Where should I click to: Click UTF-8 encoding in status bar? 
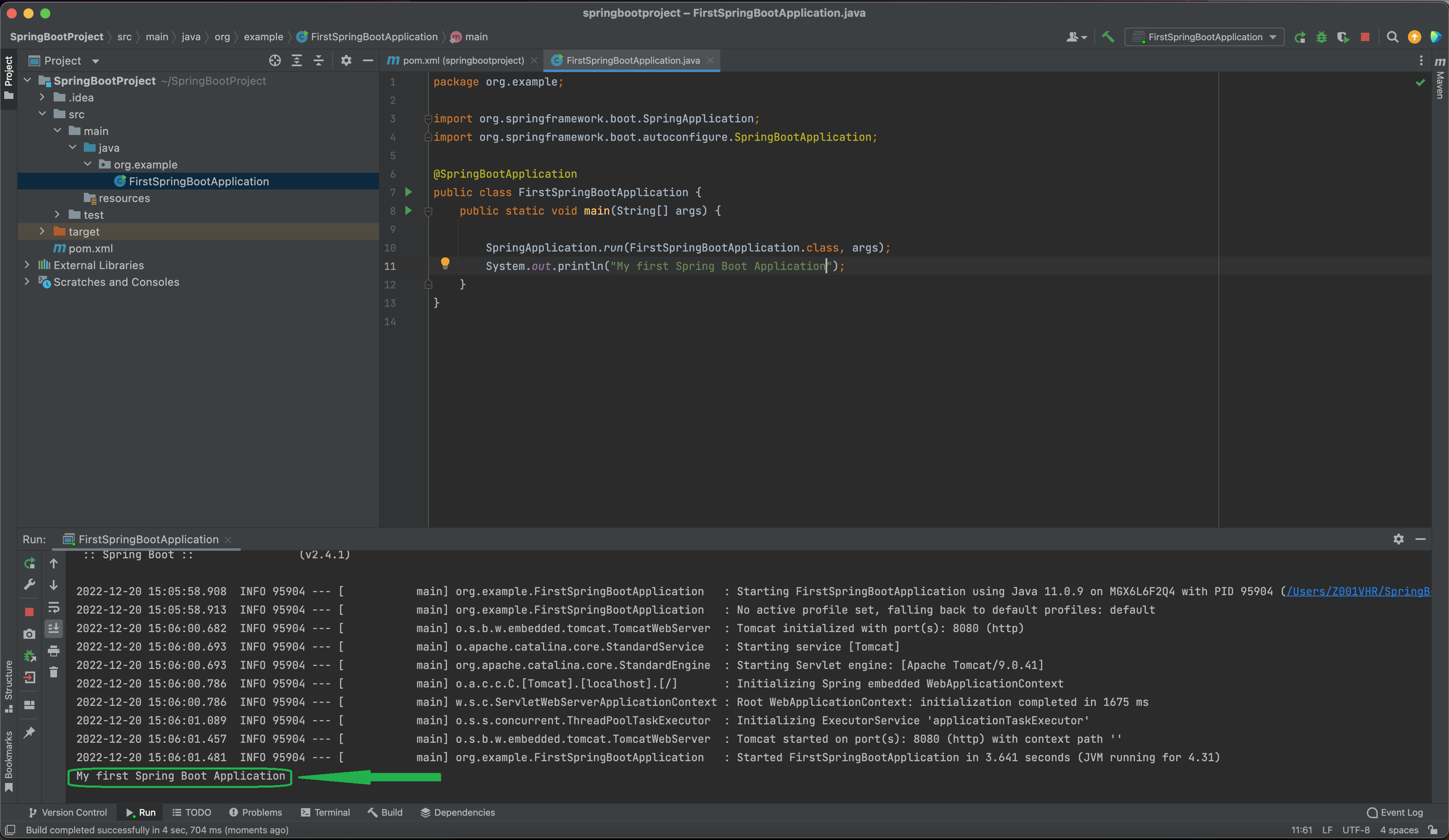pyautogui.click(x=1356, y=830)
